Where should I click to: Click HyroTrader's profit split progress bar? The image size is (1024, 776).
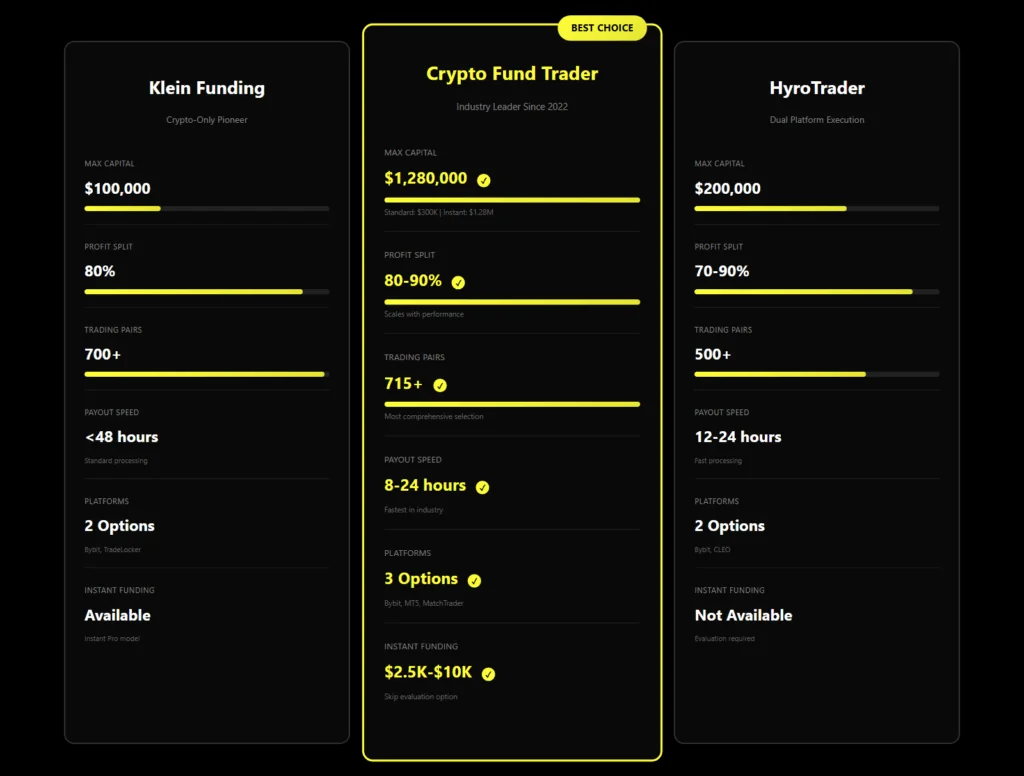click(x=817, y=291)
